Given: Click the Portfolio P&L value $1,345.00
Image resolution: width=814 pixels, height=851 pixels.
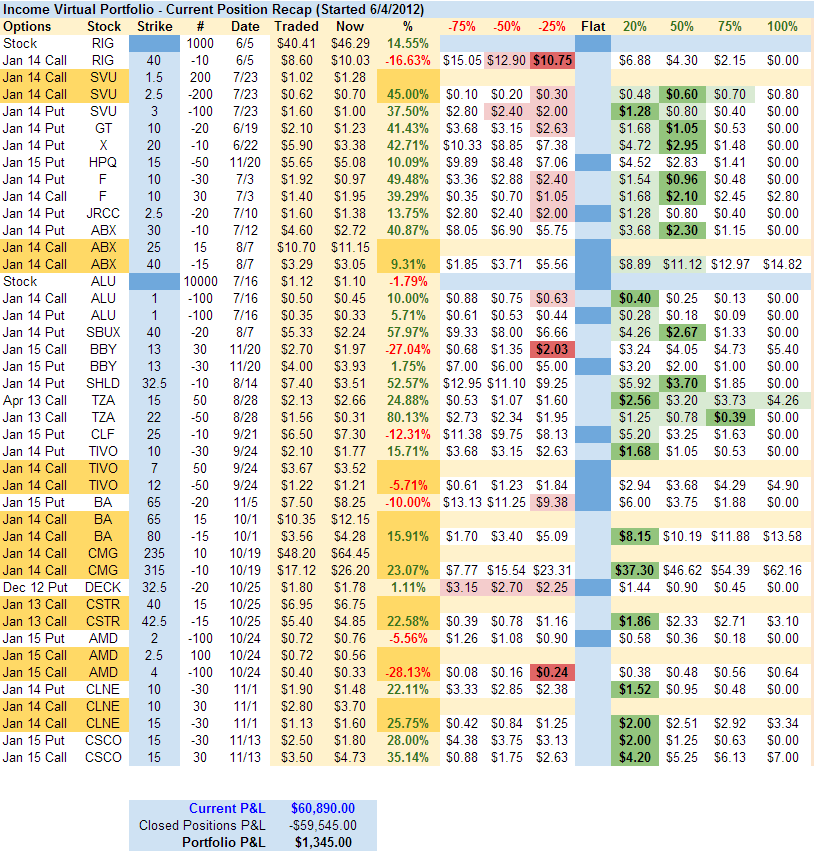Looking at the screenshot, I should tap(324, 842).
